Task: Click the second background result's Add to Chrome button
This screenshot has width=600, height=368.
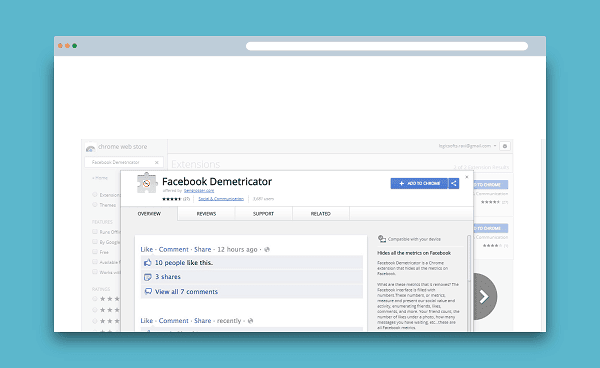Action: (491, 228)
